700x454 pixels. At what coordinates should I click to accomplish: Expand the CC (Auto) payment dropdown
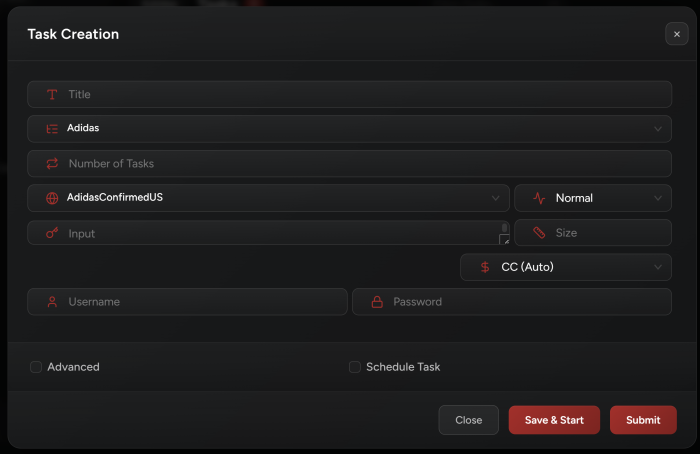tap(566, 267)
